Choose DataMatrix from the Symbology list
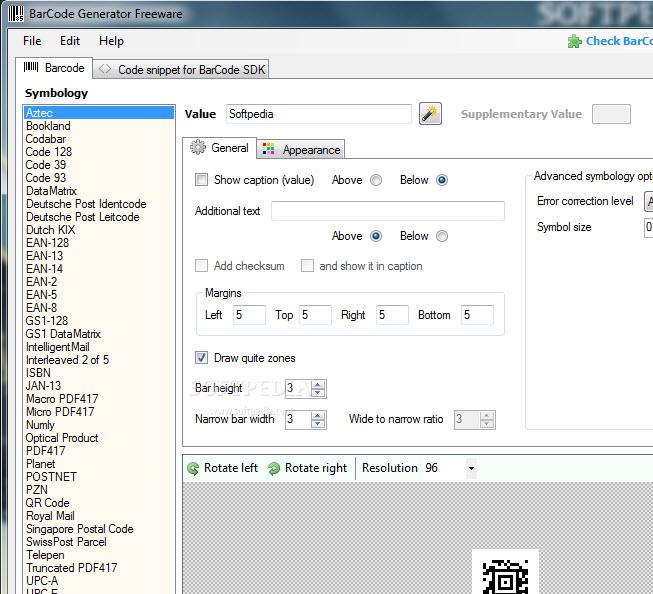Image resolution: width=653 pixels, height=594 pixels. (51, 191)
